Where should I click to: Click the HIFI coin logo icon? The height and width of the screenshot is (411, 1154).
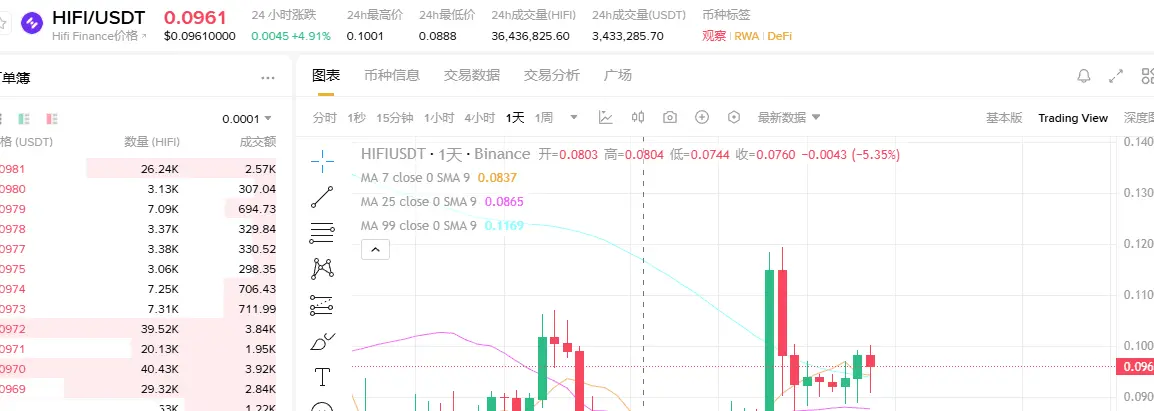[x=32, y=24]
